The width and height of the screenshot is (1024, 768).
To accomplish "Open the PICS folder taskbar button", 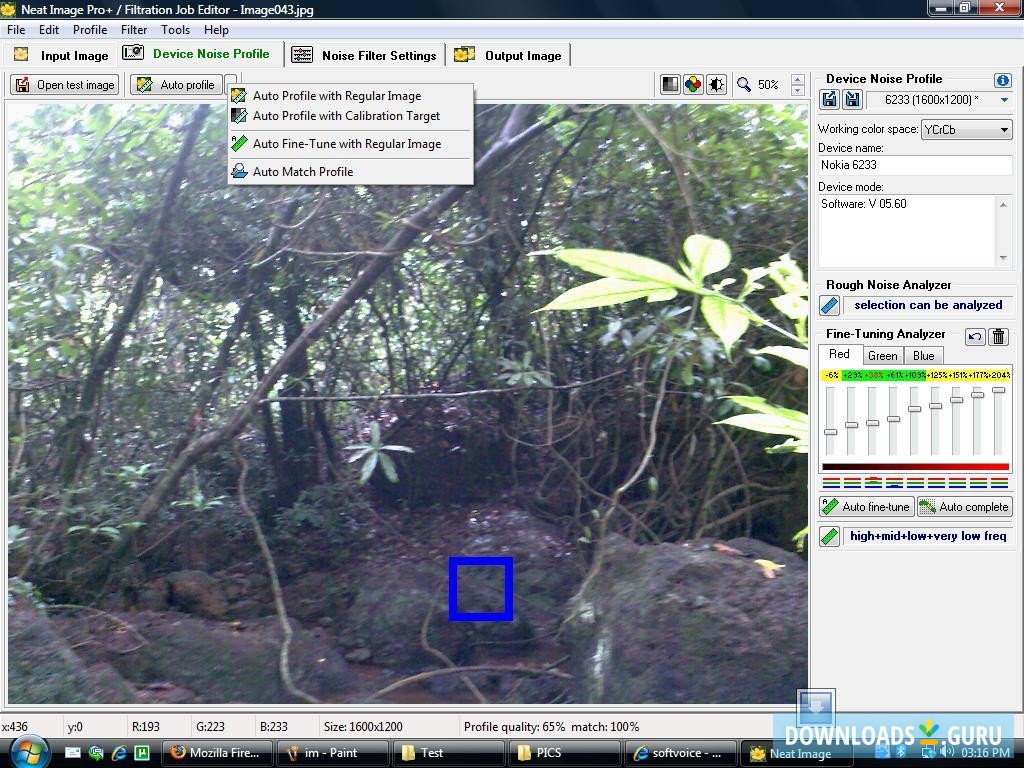I will (564, 753).
